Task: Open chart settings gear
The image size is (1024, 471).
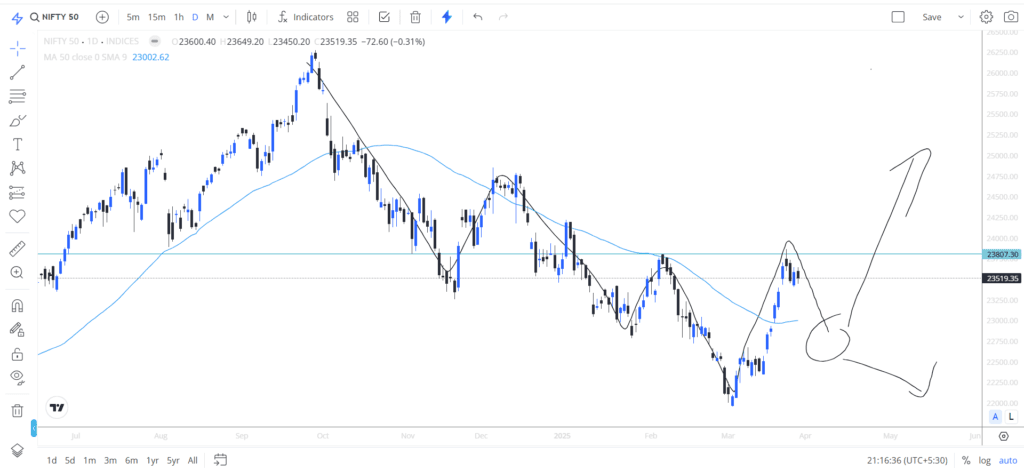Action: click(x=986, y=17)
